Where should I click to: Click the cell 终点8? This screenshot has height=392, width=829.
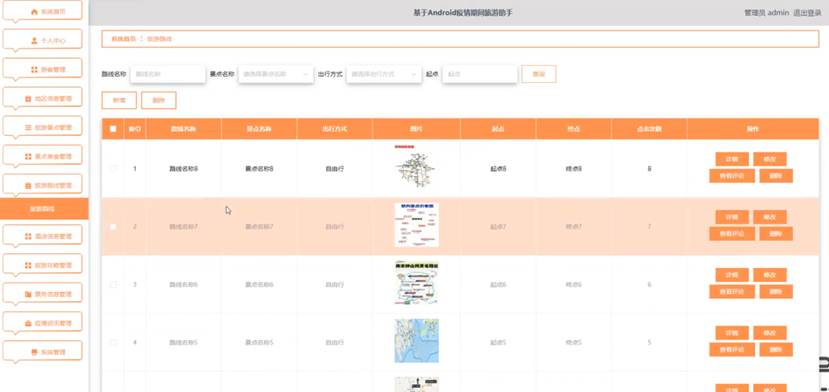[x=574, y=169]
